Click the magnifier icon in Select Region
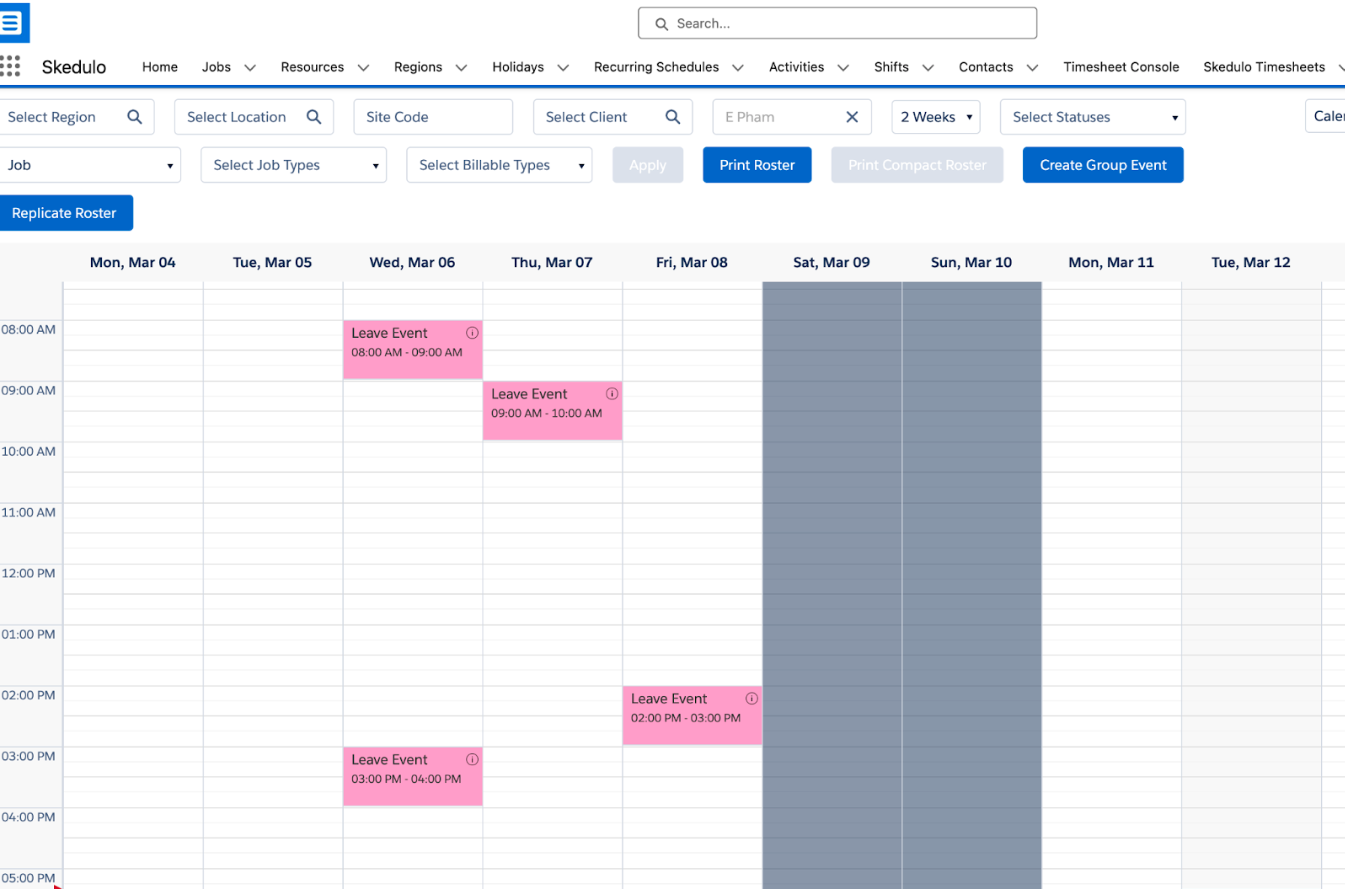 tap(135, 117)
